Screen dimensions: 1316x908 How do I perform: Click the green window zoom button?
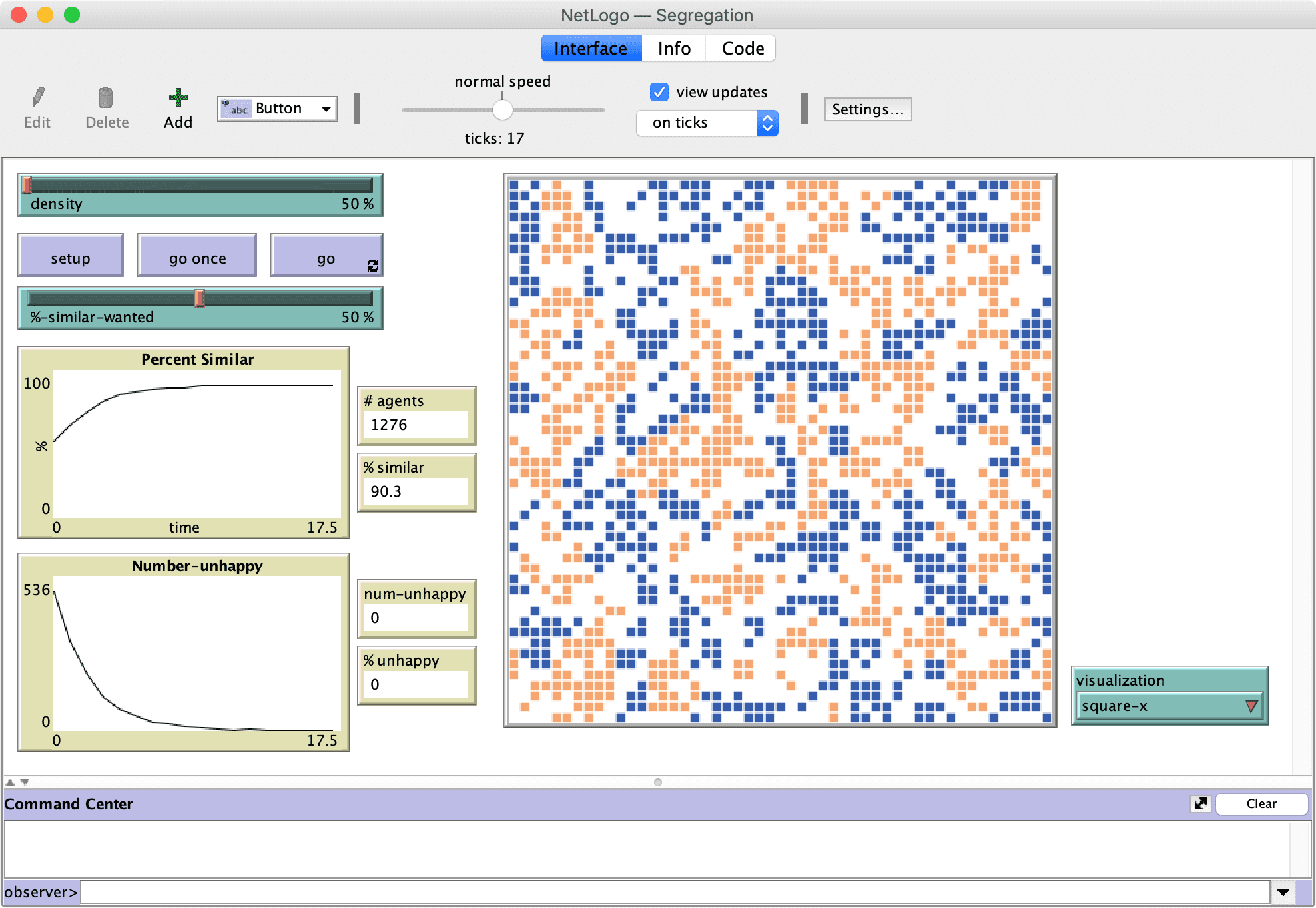click(72, 15)
